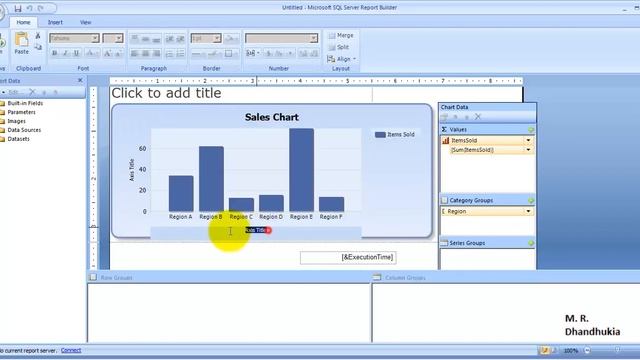
Task: Open the border width combo box
Action: [x=206, y=38]
